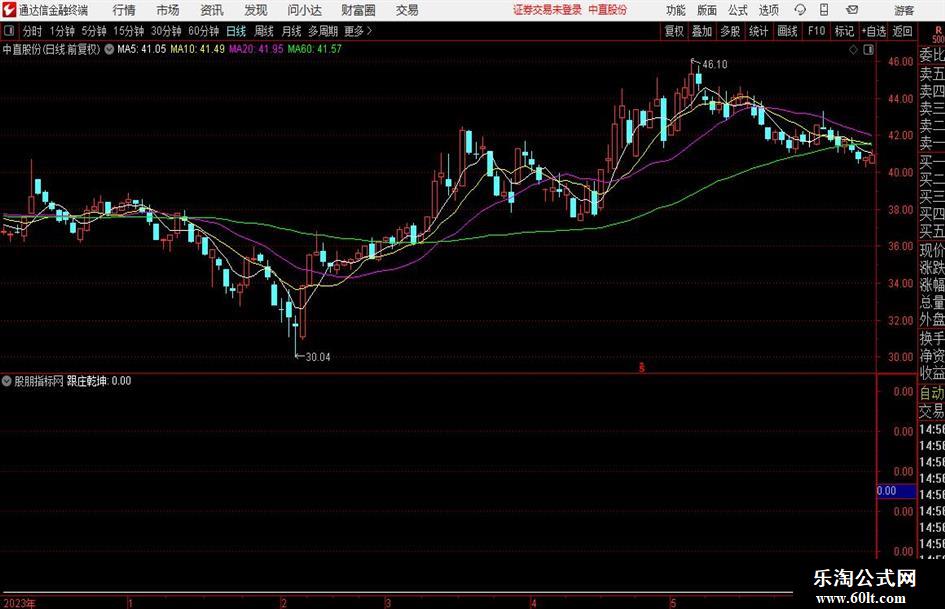Viewport: 945px width, 609px height.
Task: Open the 发现 menu
Action: (x=256, y=10)
